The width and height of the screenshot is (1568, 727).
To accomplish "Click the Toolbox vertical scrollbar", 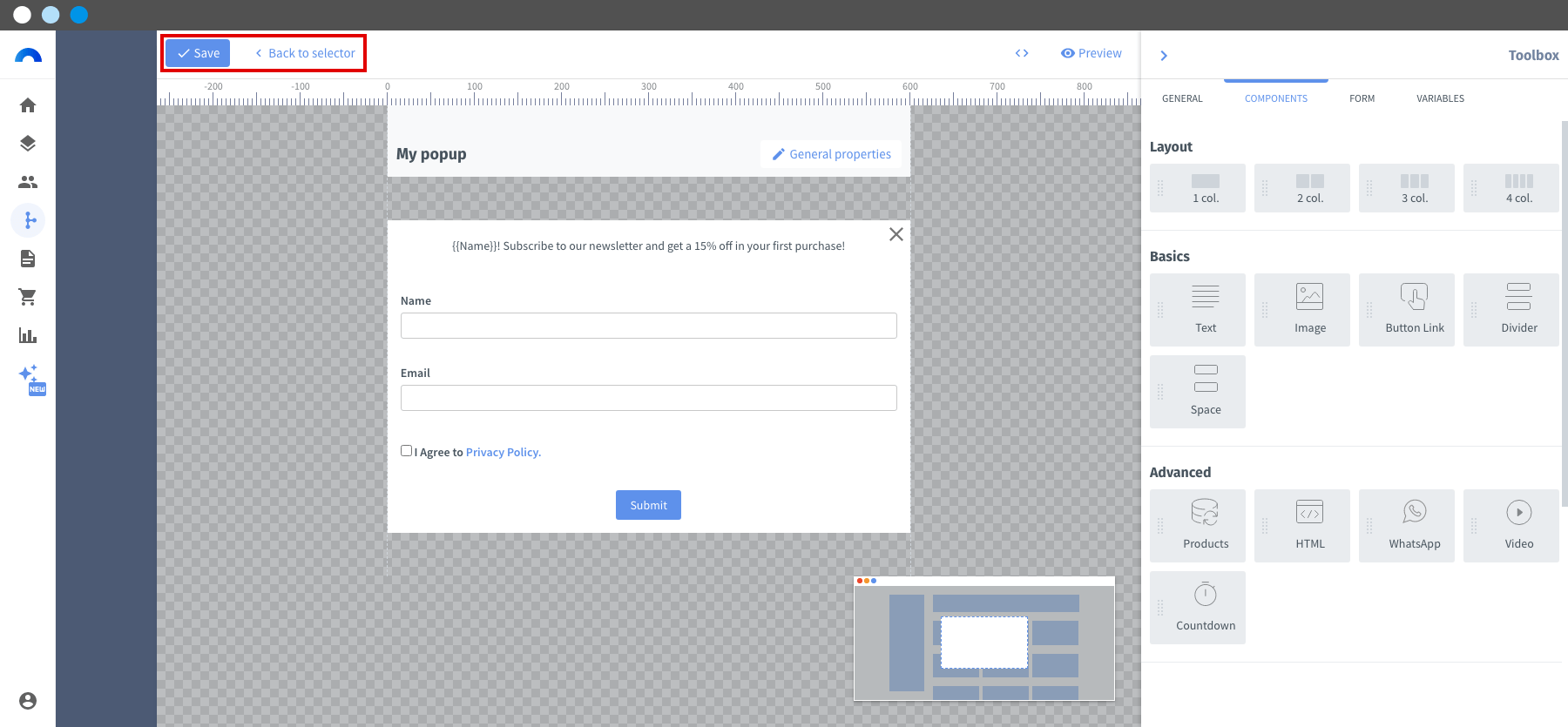I will (1565, 313).
